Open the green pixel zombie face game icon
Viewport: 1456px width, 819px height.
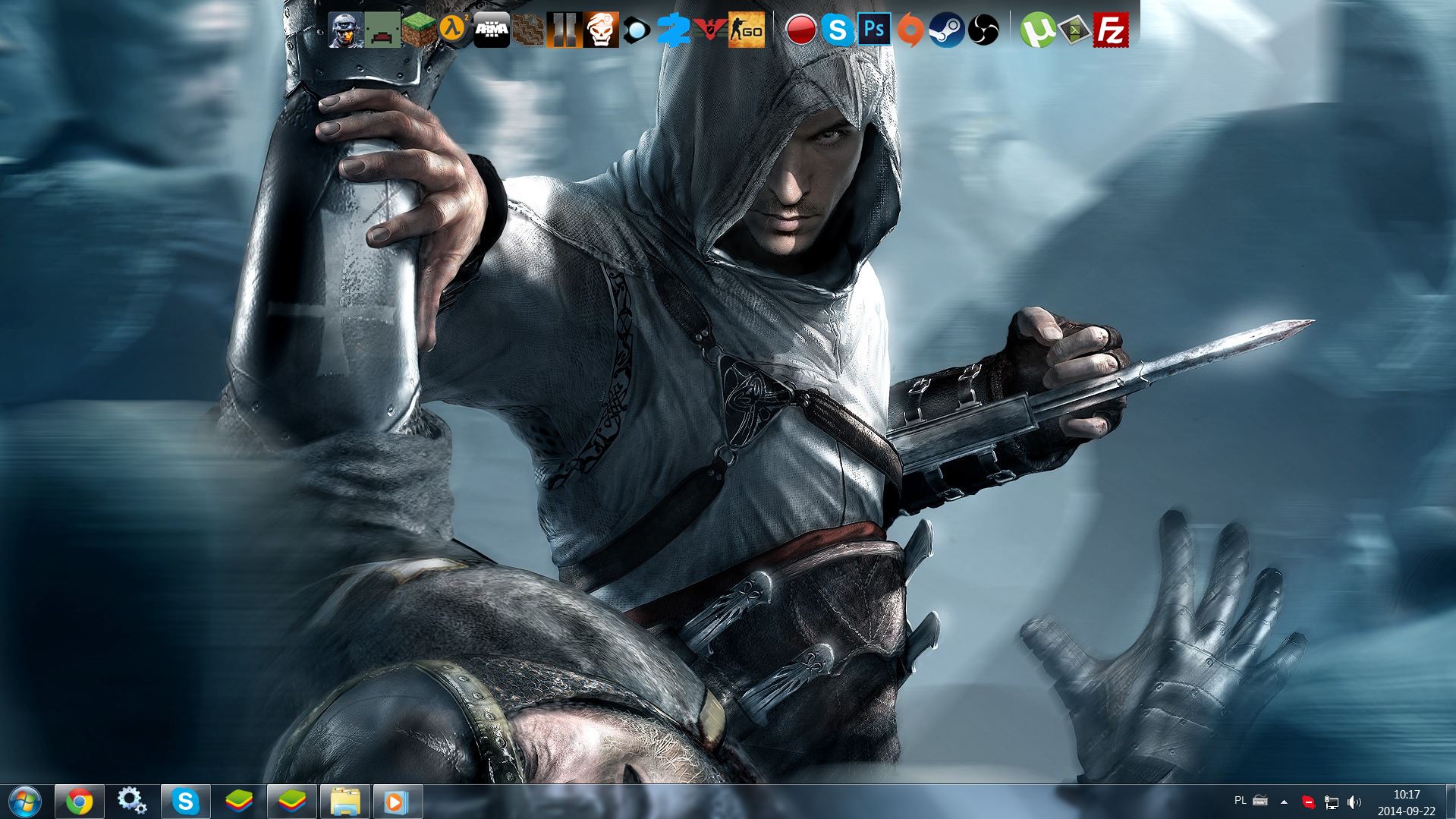(x=382, y=30)
